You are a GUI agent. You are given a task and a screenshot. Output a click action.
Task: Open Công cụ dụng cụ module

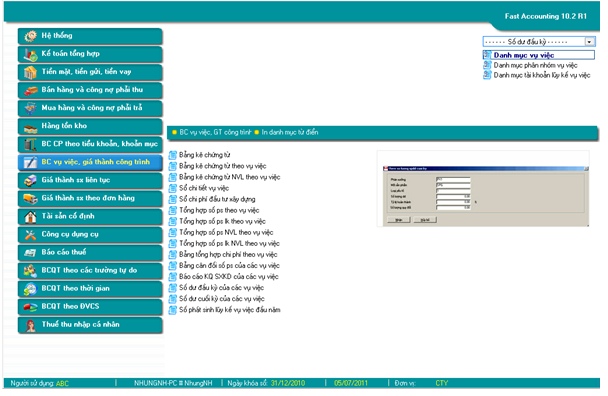pos(90,234)
